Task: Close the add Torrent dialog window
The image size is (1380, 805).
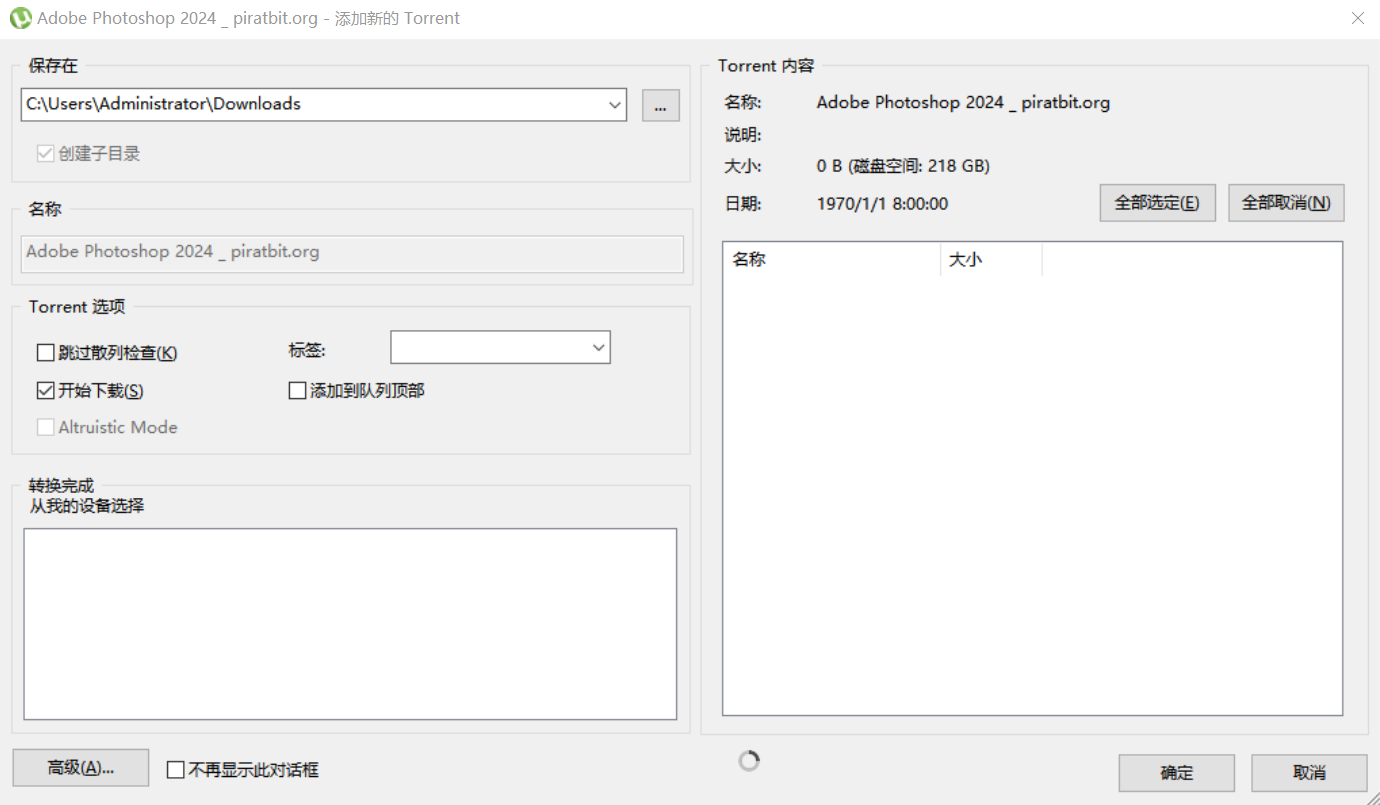Action: coord(1357,18)
